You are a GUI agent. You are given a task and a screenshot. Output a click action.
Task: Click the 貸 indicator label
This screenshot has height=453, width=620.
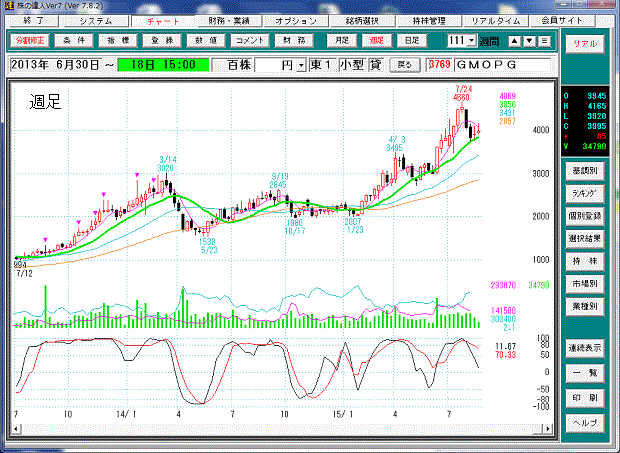point(375,65)
